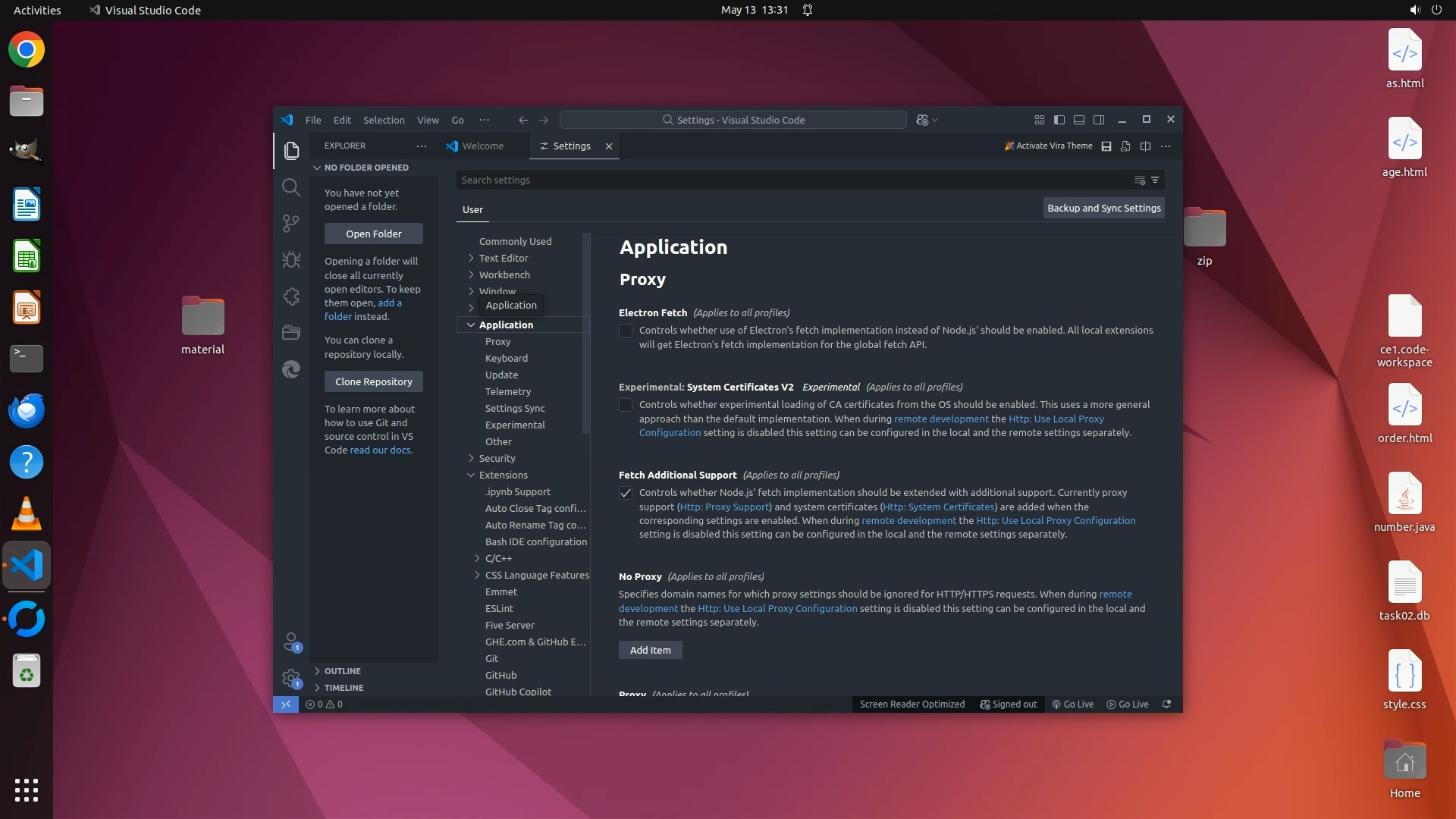Click Open Settings (JSON) icon in editor toolbar
1456x819 pixels.
point(1125,146)
